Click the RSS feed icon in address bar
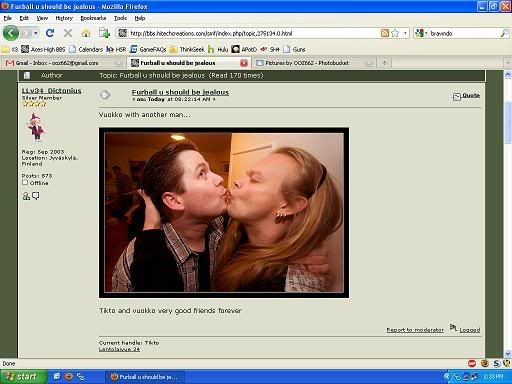 click(x=385, y=33)
